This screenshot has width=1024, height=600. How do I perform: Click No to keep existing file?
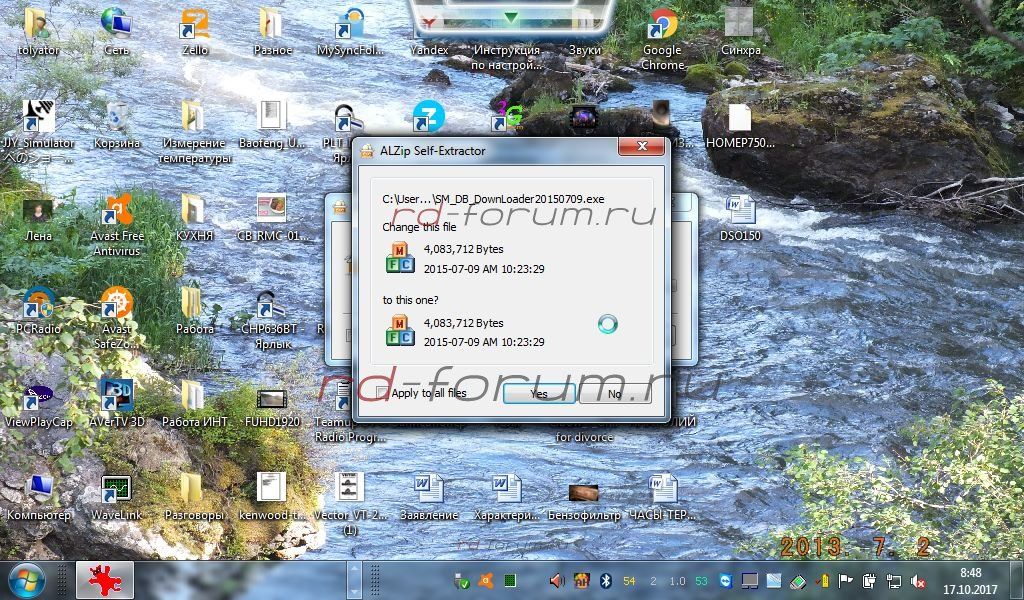[614, 394]
